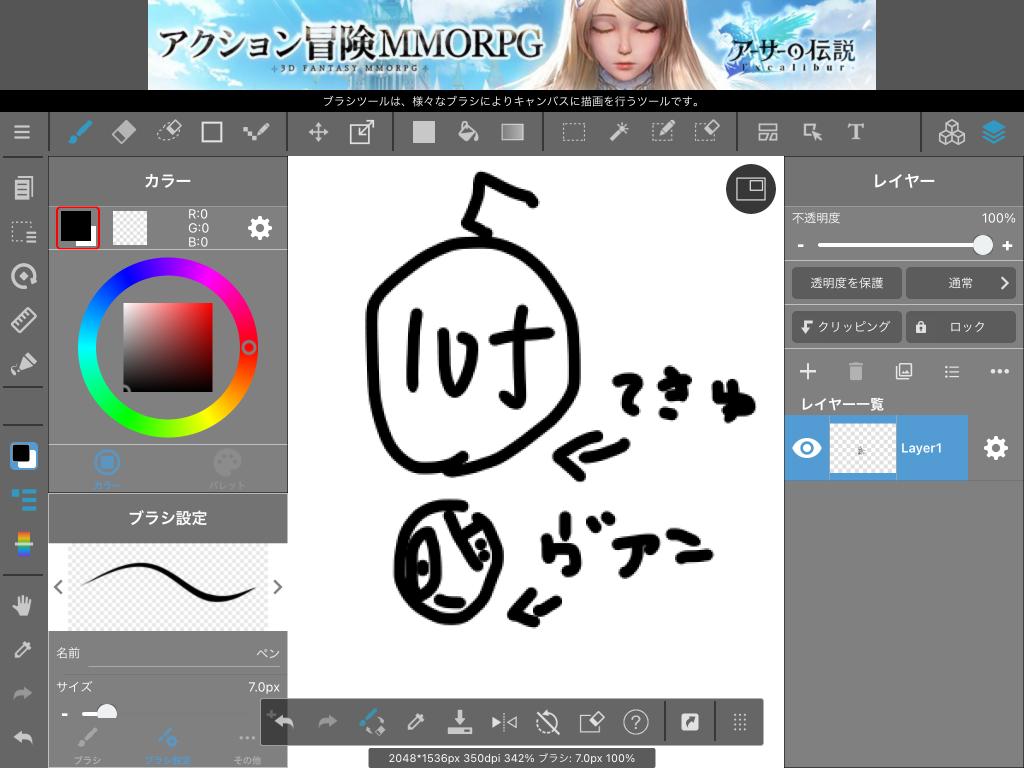Hide Layer1 using the eye icon

coord(807,448)
